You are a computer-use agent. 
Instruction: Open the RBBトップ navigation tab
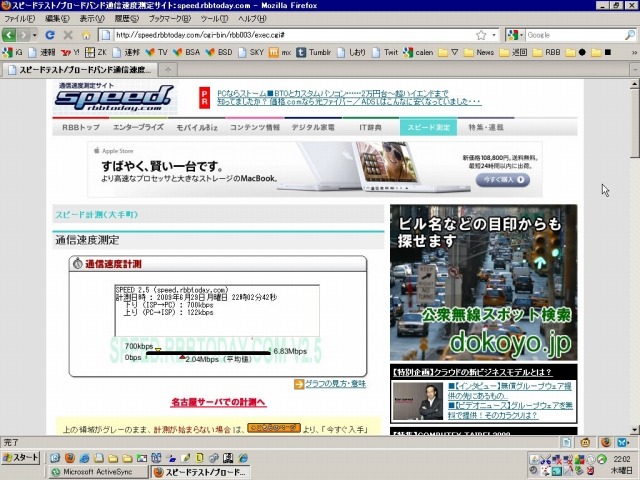pos(81,127)
